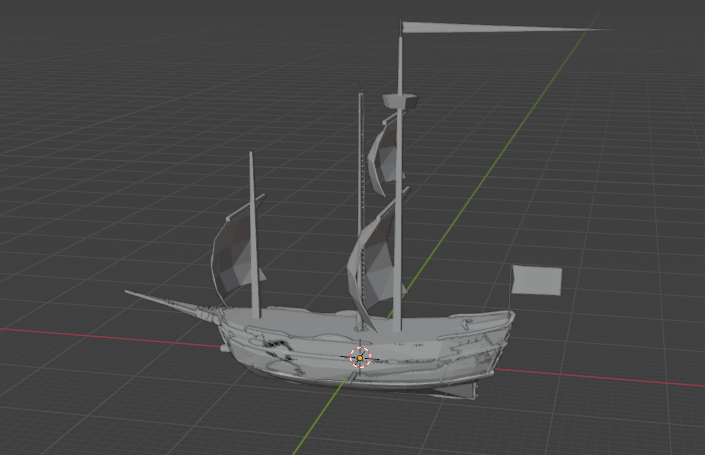Select the bowsprit at the ship's bow
Viewport: 705px width, 455px height.
point(165,301)
